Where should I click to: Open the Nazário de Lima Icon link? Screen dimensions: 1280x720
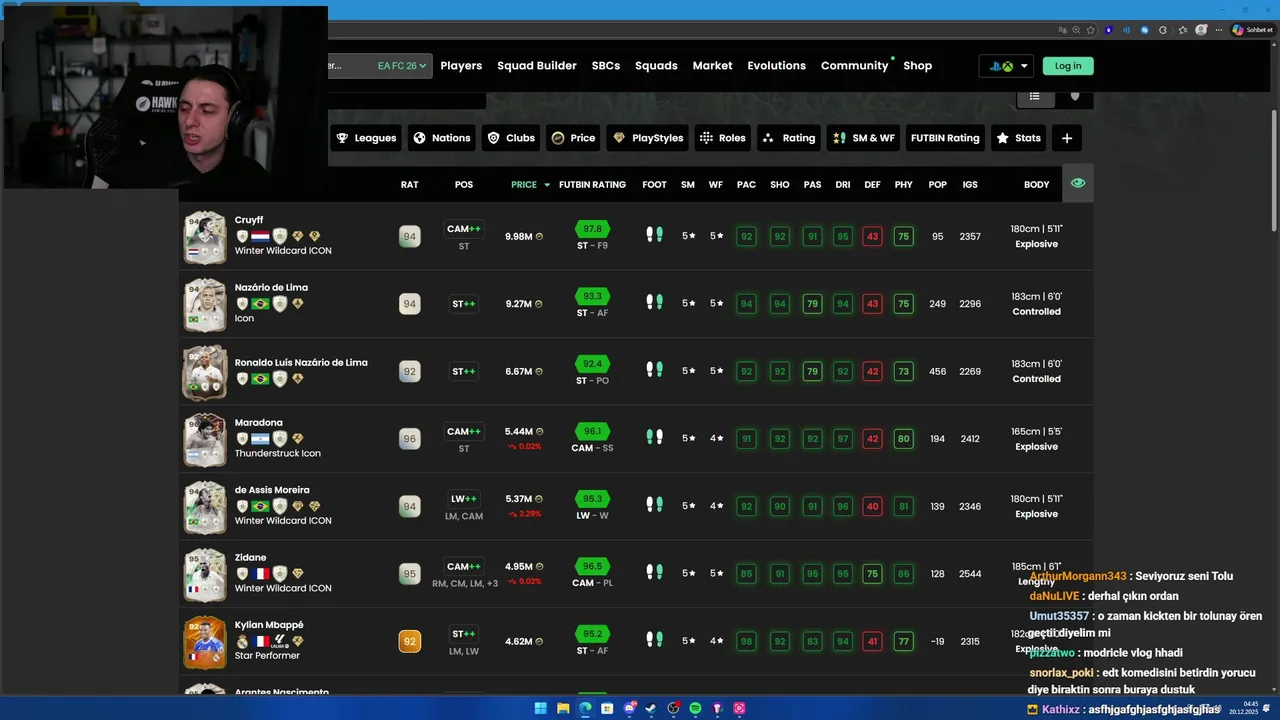pos(271,288)
